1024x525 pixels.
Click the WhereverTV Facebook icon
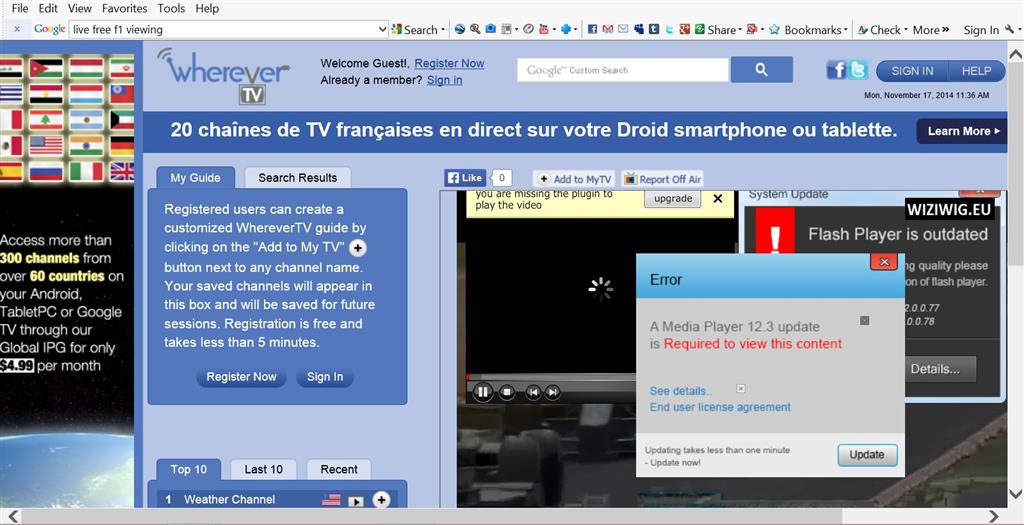pyautogui.click(x=837, y=70)
